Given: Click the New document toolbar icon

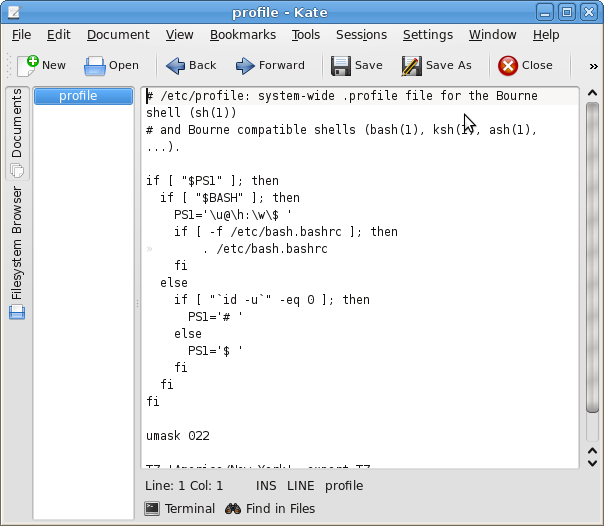Looking at the screenshot, I should [28, 66].
